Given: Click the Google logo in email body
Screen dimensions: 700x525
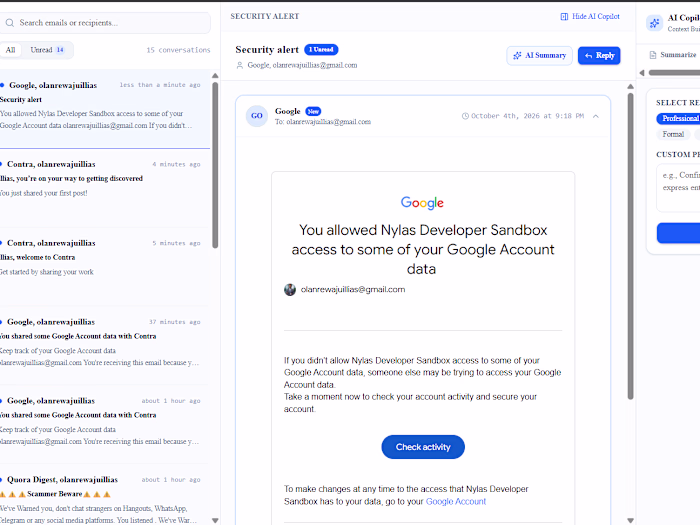Looking at the screenshot, I should 422,203.
